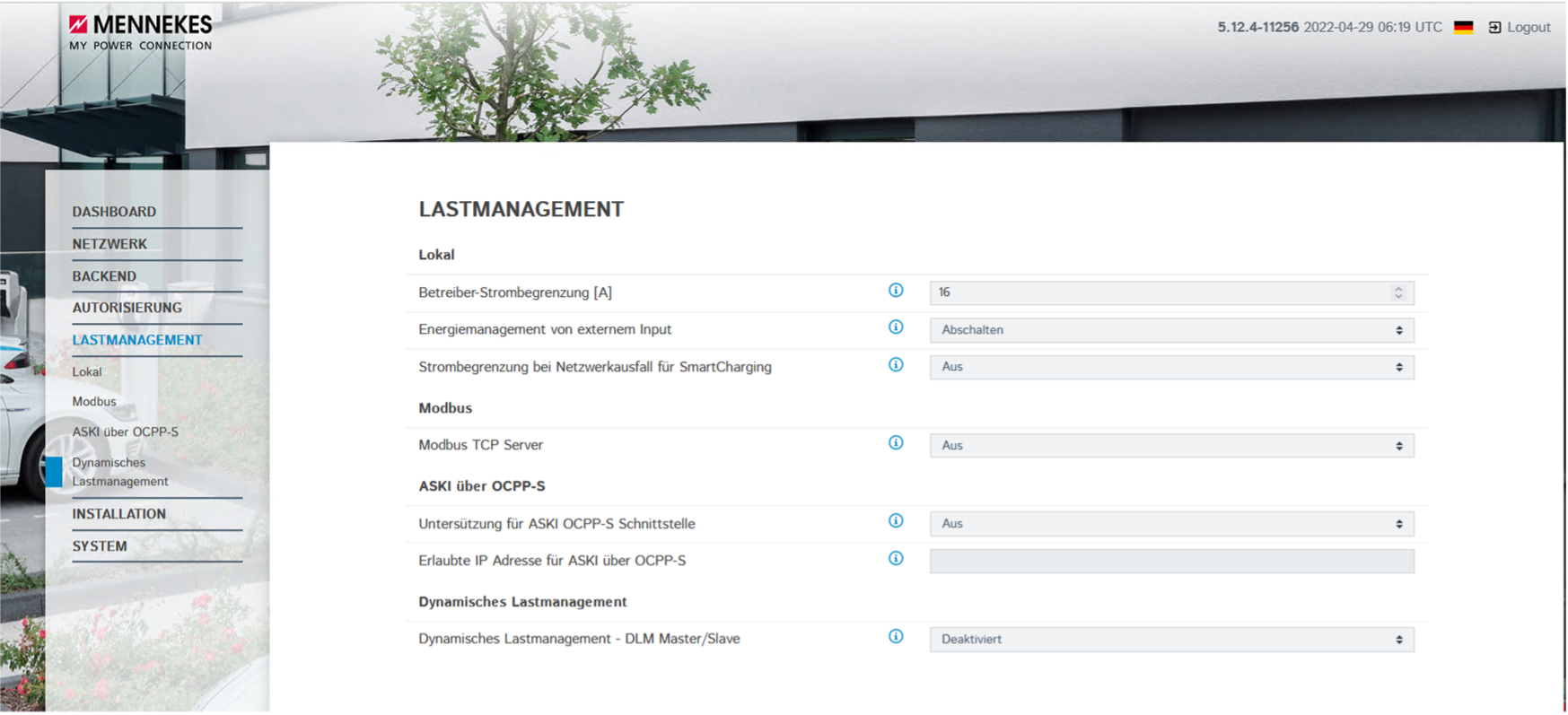Click the Logout link
Viewport: 1568px width, 715px height.
pyautogui.click(x=1520, y=28)
